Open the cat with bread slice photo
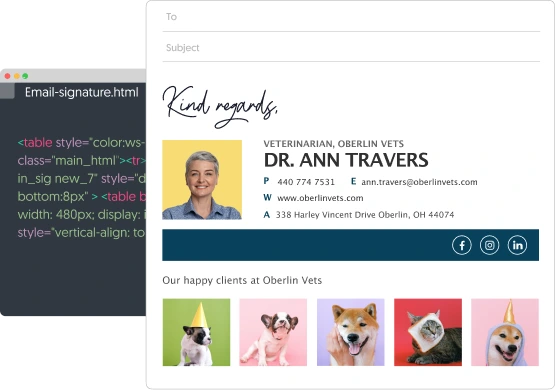The image size is (555, 392). pyautogui.click(x=428, y=332)
